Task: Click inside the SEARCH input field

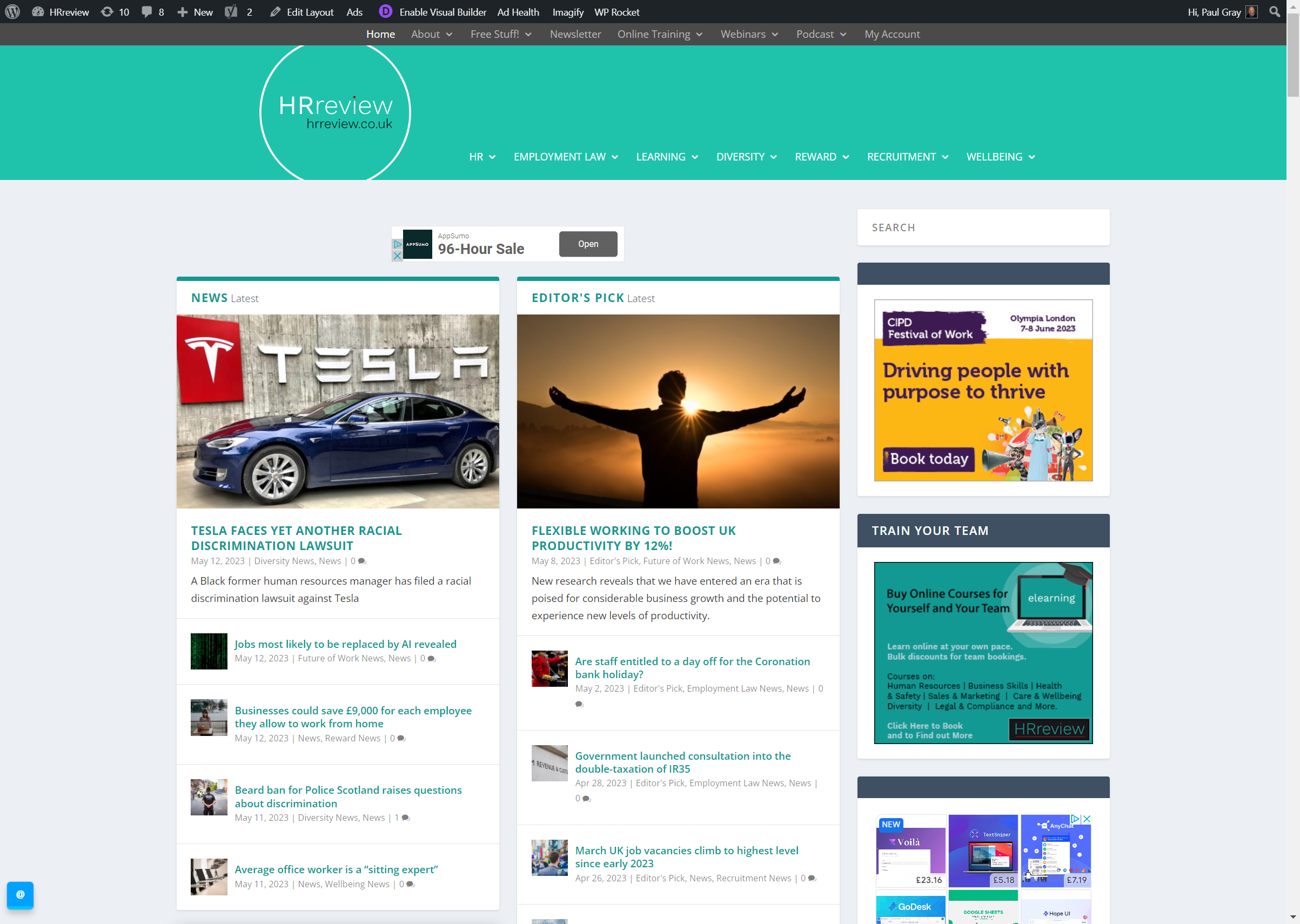Action: click(983, 227)
